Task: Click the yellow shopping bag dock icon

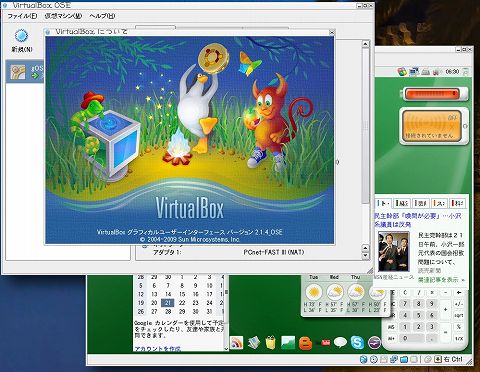Action: 271,342
